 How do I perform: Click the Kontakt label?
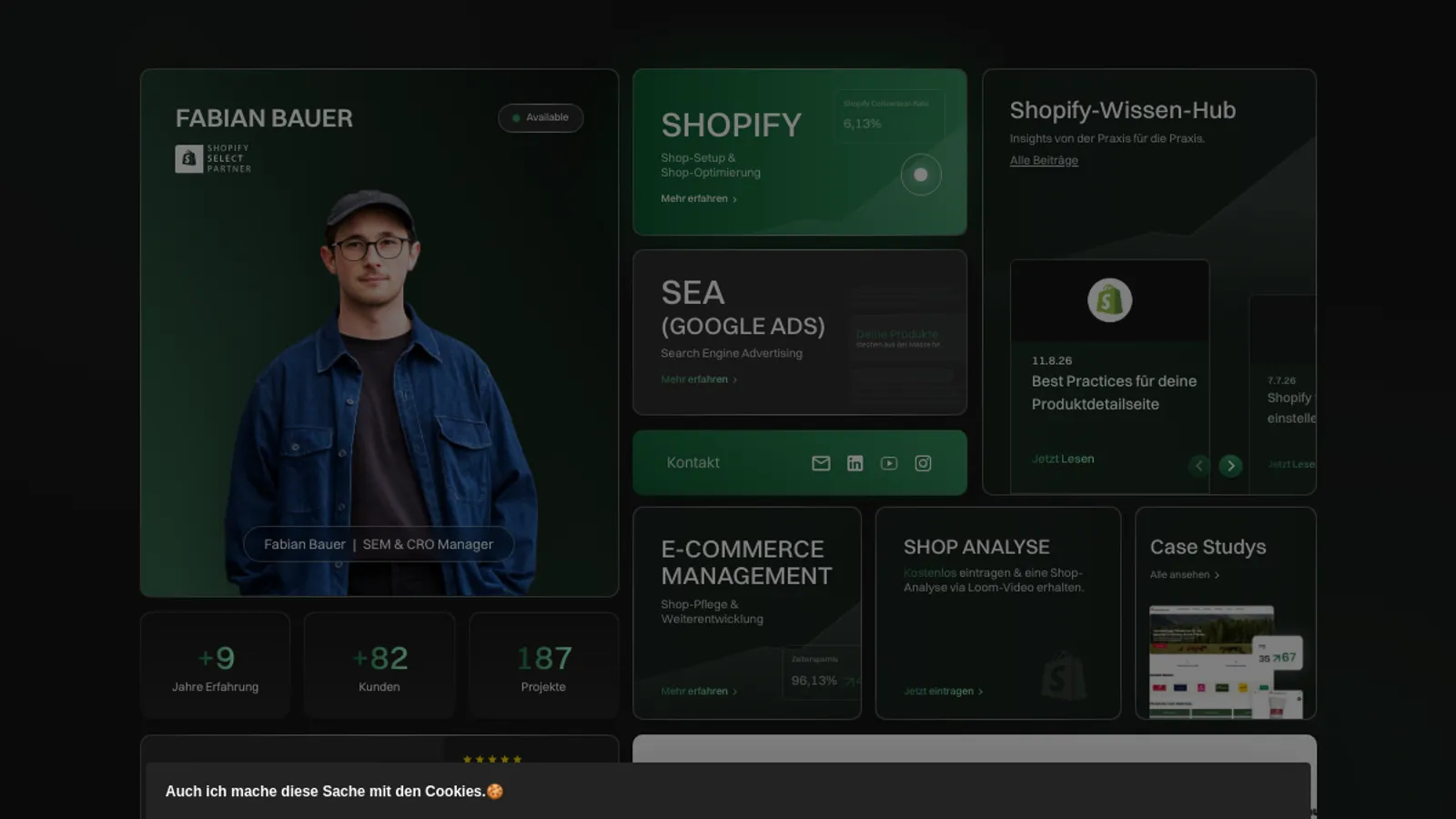(x=693, y=462)
